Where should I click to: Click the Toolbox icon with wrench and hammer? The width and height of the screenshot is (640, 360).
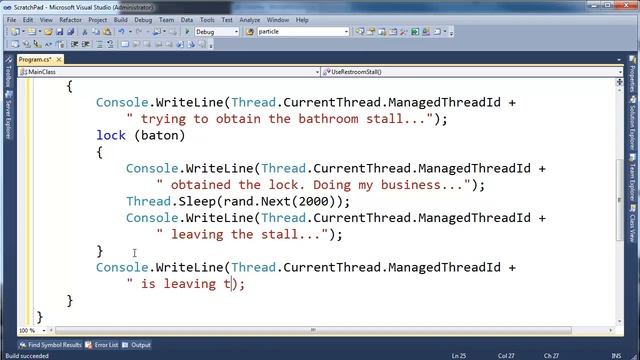[404, 32]
